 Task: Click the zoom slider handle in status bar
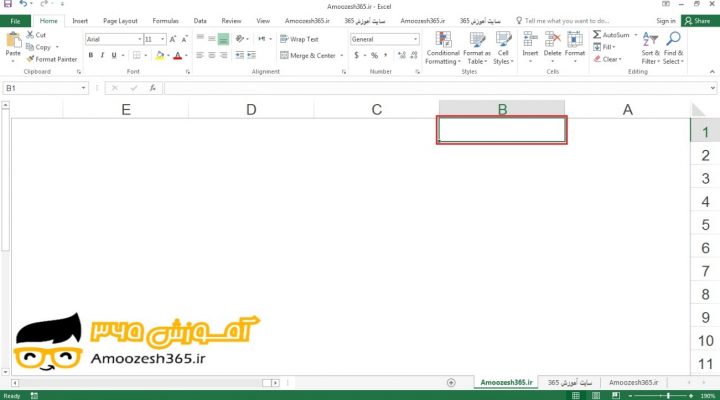click(668, 395)
